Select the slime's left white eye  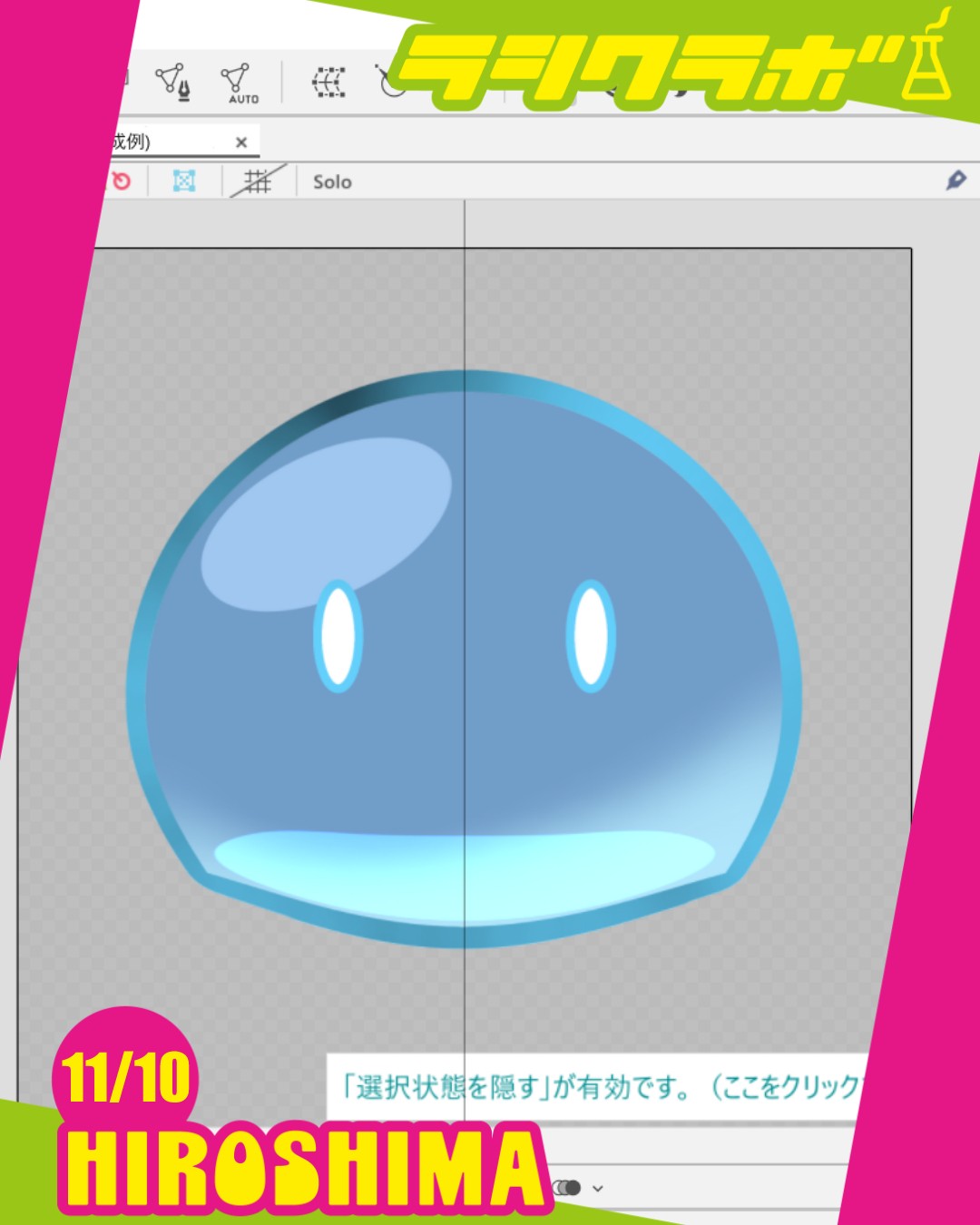point(338,636)
